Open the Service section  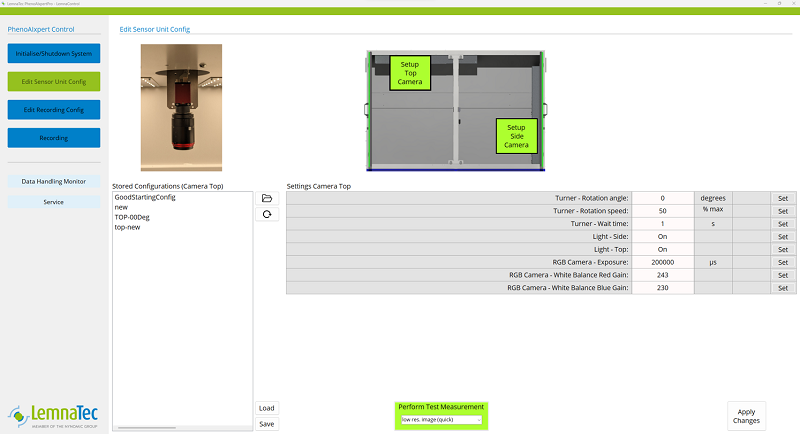(x=54, y=202)
